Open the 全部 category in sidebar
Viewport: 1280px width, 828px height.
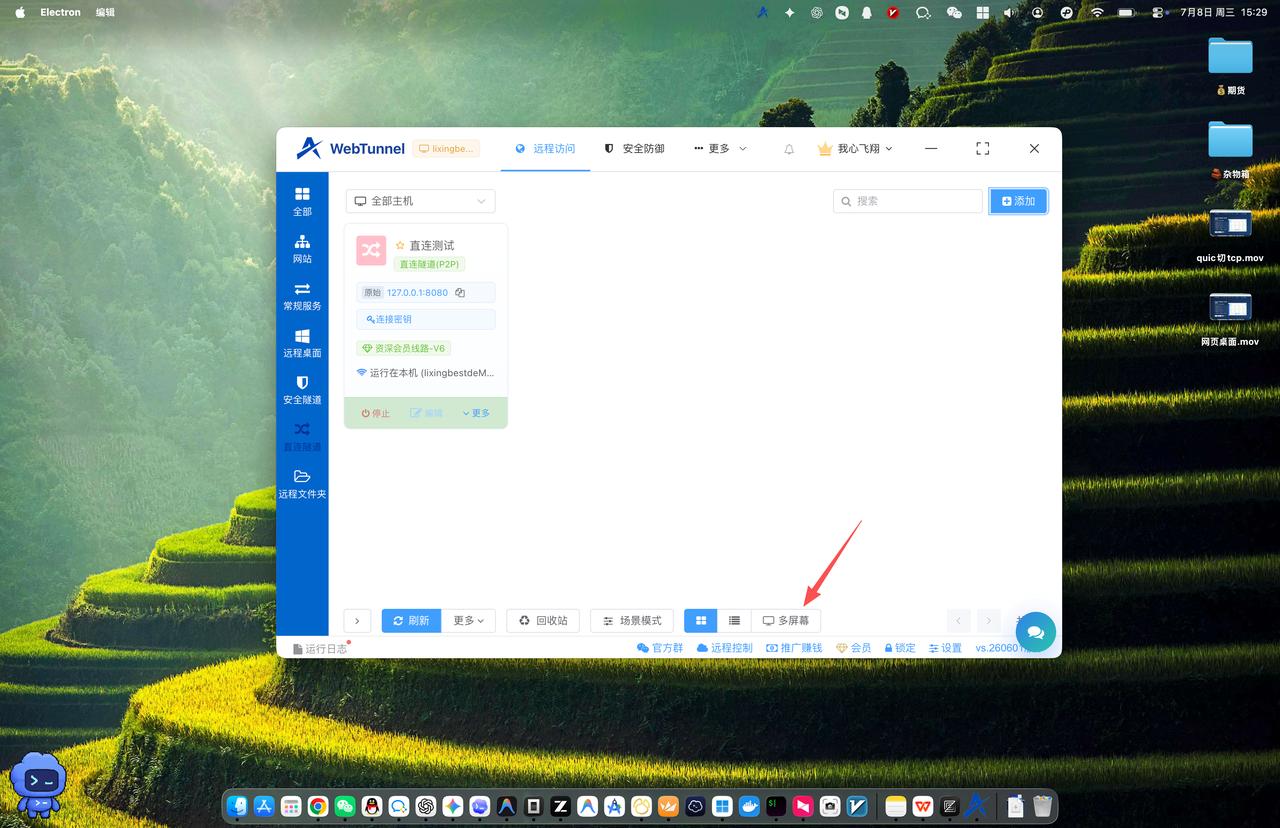pyautogui.click(x=302, y=201)
